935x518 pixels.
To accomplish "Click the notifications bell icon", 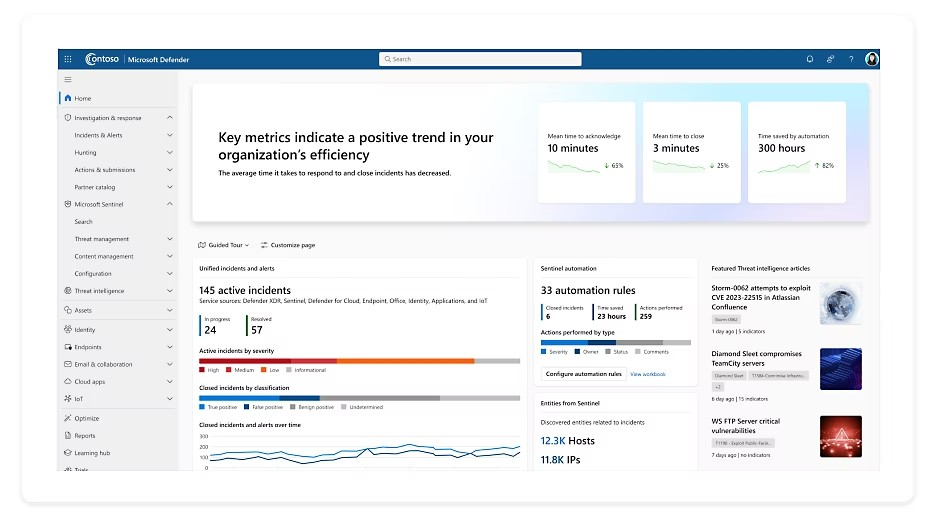I will point(810,59).
